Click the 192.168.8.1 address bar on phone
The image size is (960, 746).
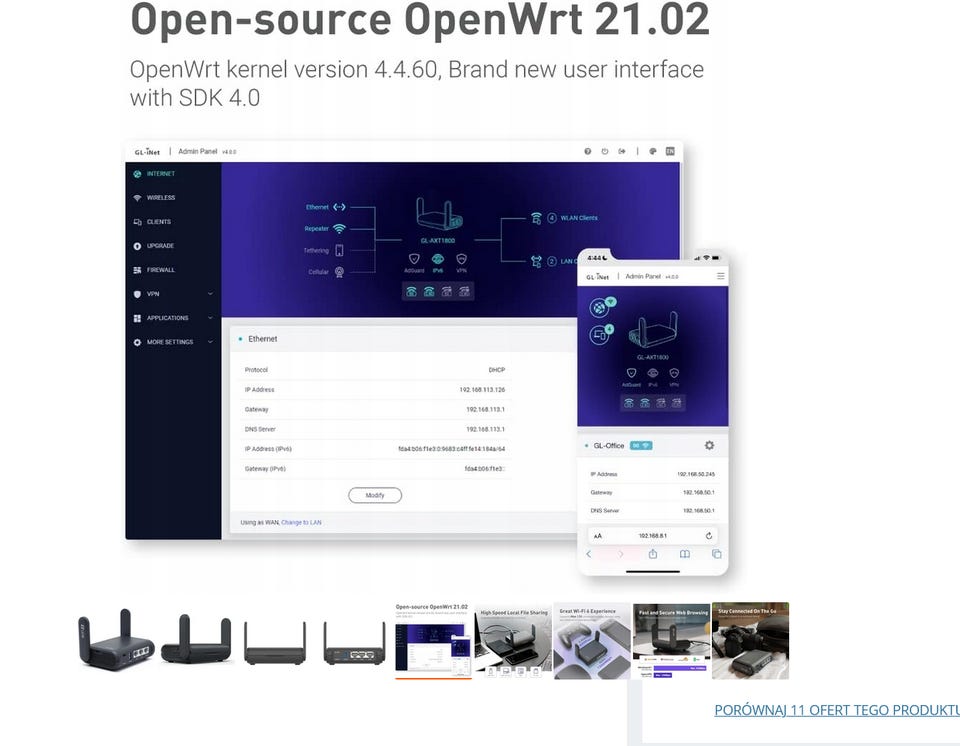tap(653, 536)
